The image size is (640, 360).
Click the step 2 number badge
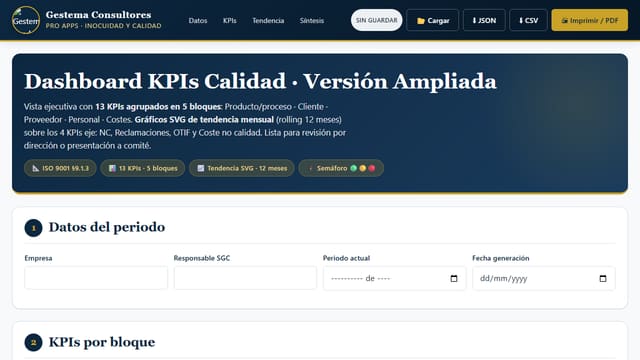pyautogui.click(x=33, y=342)
